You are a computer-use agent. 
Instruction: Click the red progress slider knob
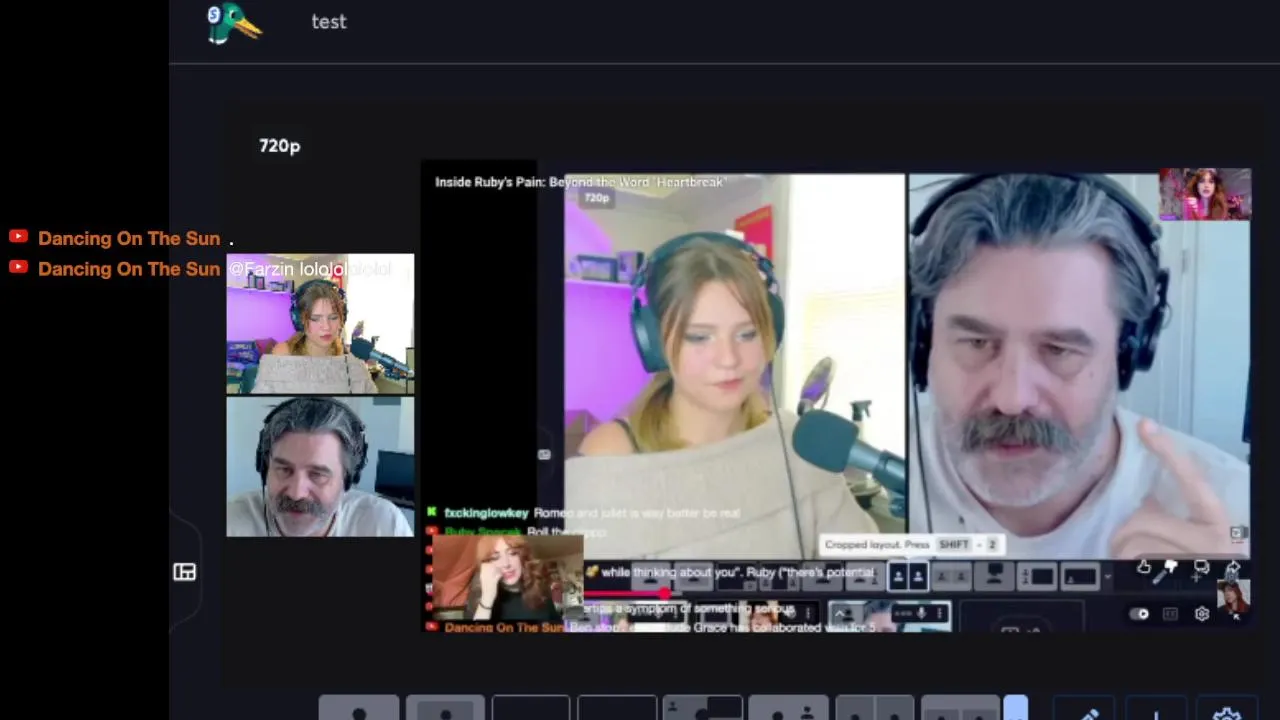click(665, 594)
